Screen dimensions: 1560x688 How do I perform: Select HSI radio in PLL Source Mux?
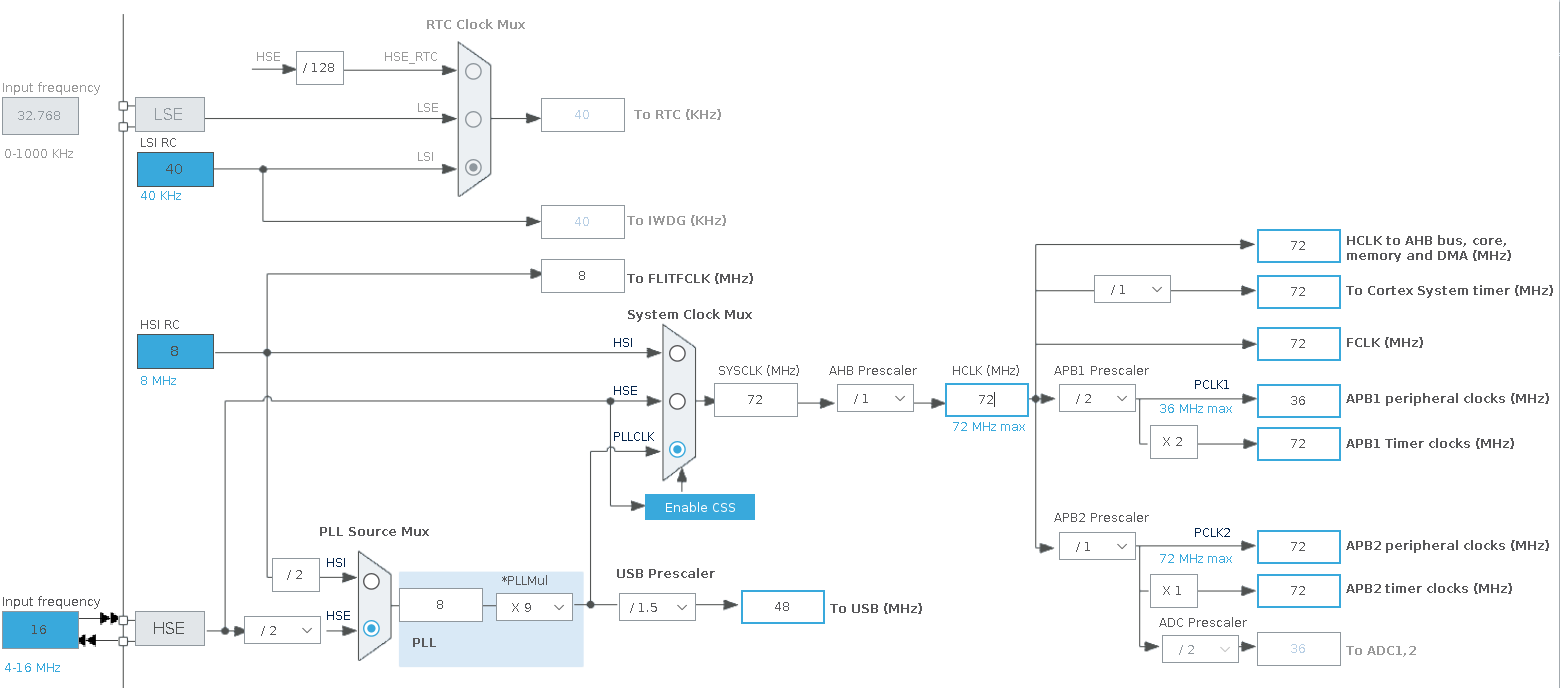372,580
